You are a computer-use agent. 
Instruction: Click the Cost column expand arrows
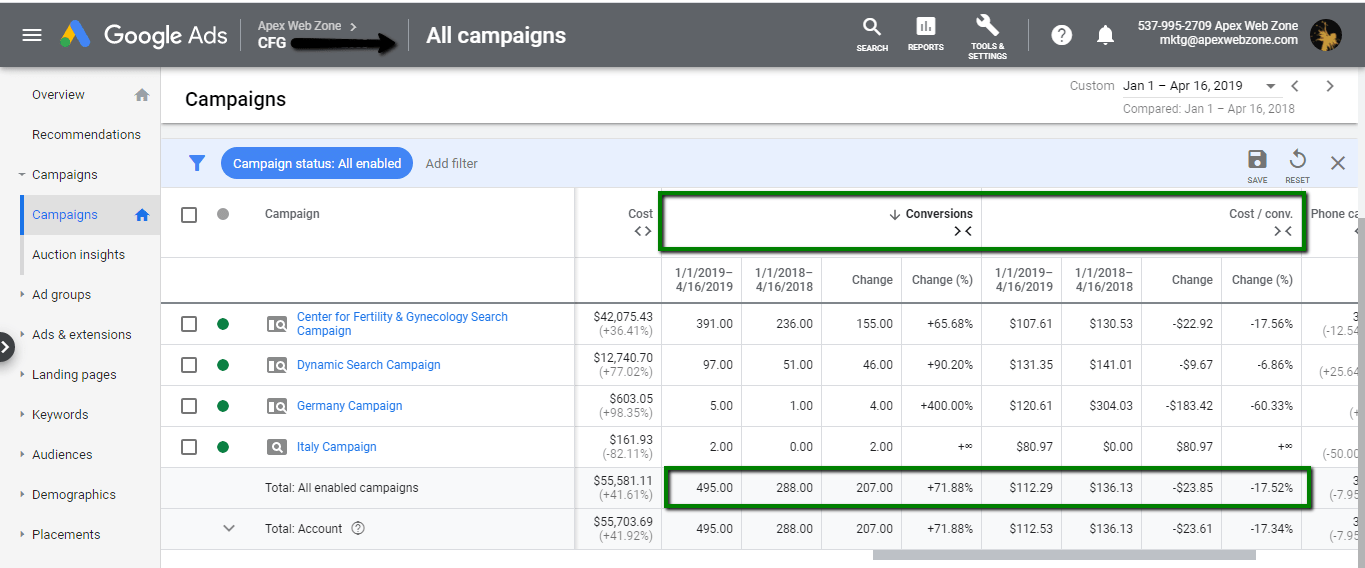[643, 231]
